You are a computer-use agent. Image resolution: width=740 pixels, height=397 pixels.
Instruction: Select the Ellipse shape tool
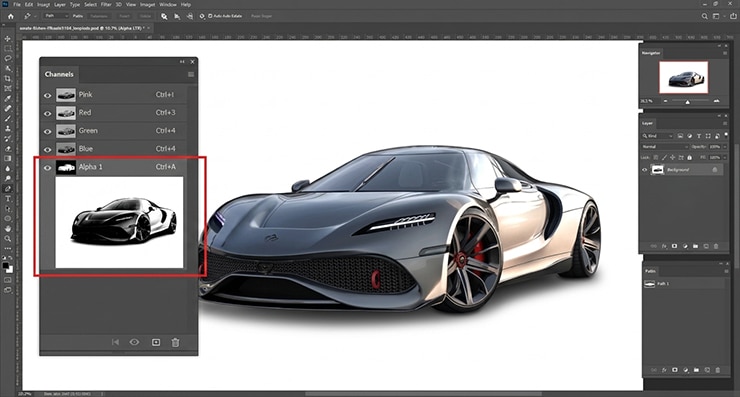(x=8, y=219)
